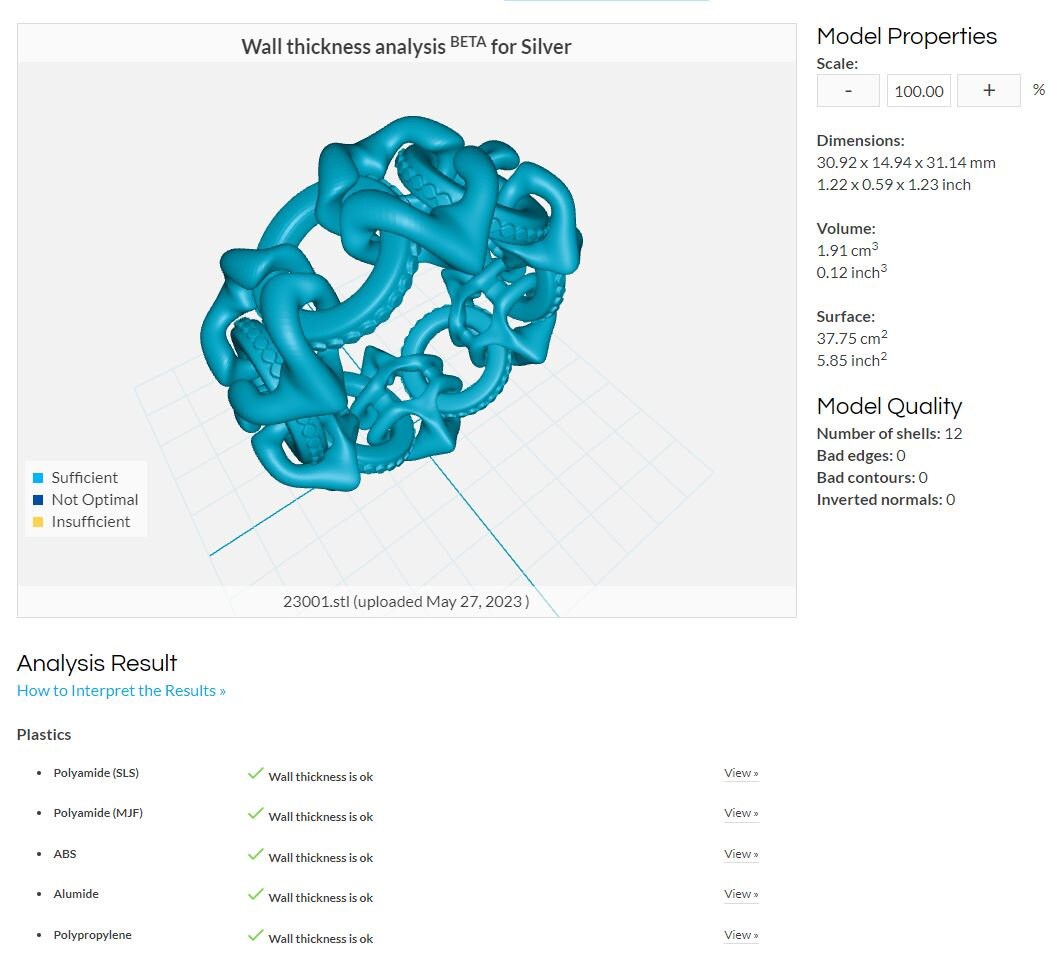Click the green checkmark beside ABS
The width and height of the screenshot is (1051, 954).
(x=255, y=854)
